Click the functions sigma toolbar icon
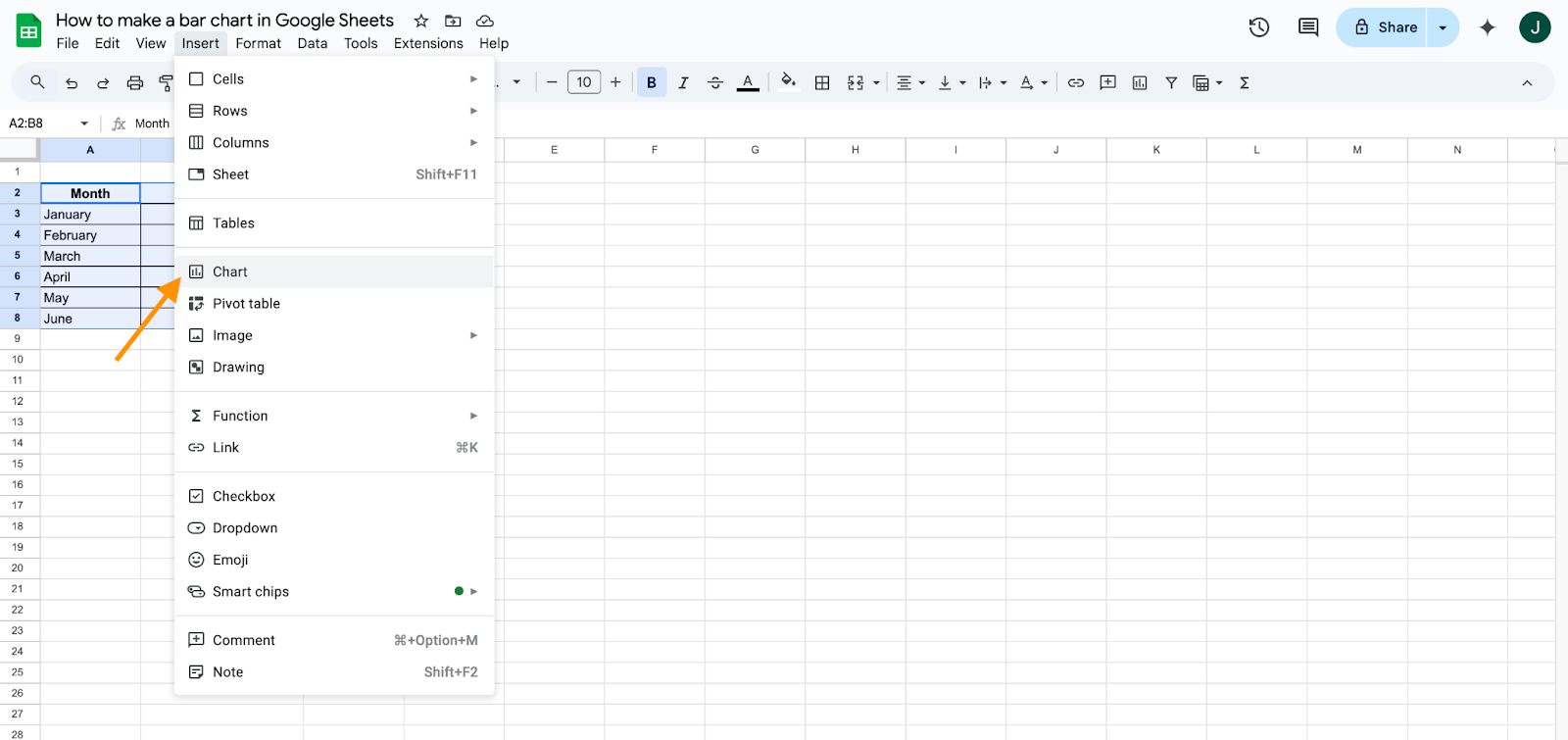This screenshot has height=740, width=1568. [1245, 83]
